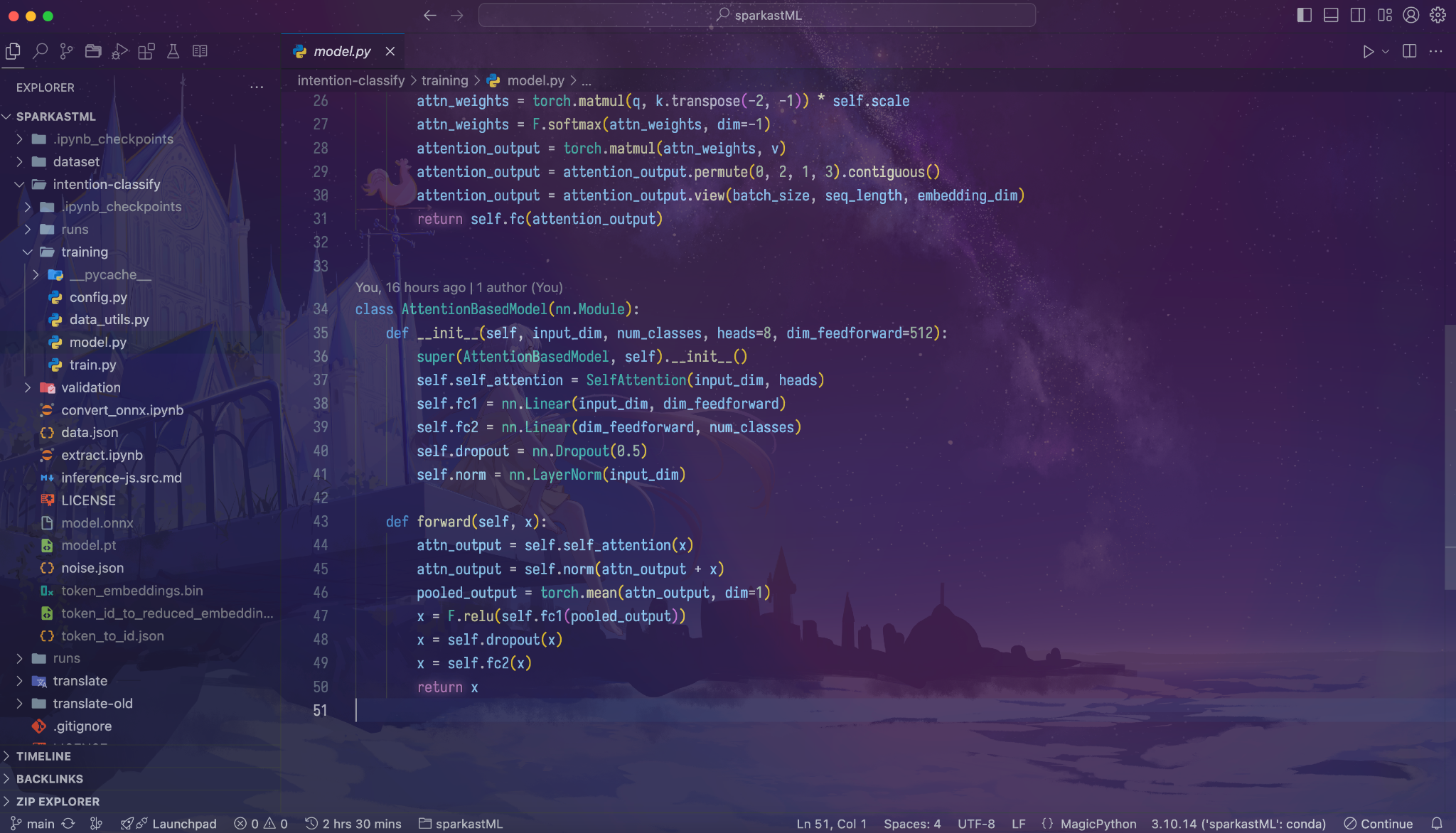Expand the TIMELINE section

pos(44,756)
